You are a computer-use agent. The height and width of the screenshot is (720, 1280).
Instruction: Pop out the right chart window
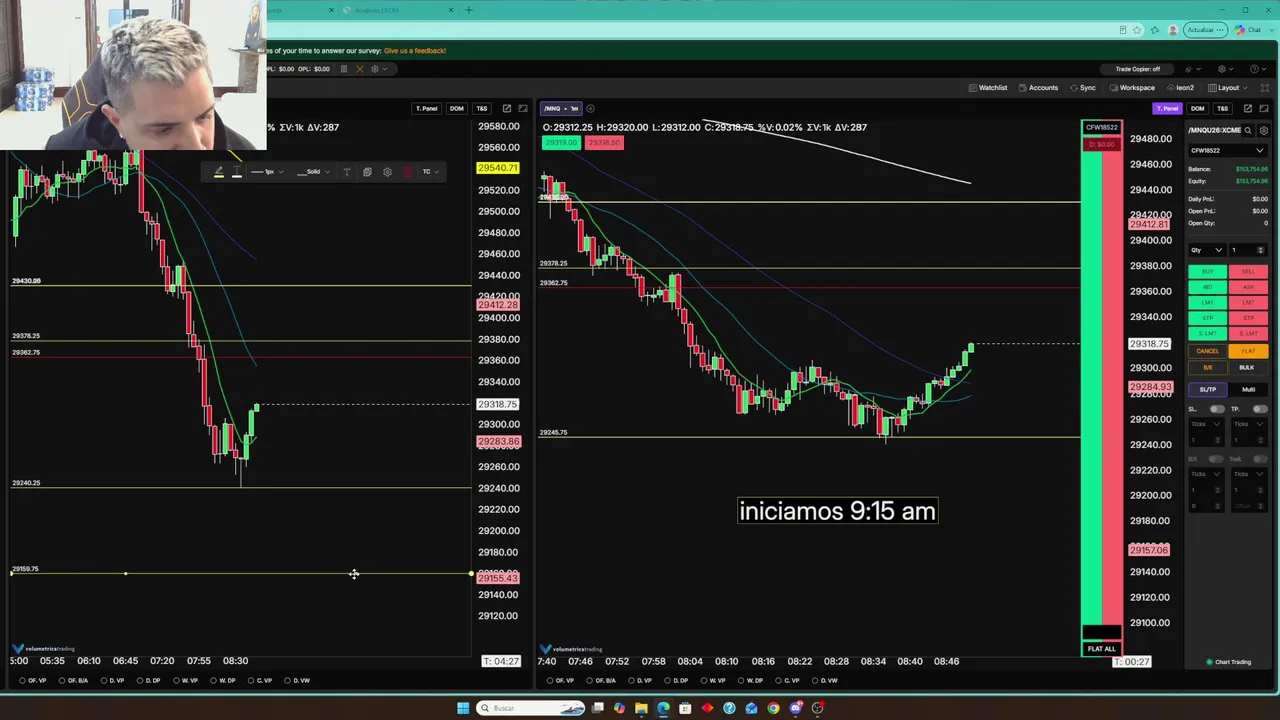1248,108
